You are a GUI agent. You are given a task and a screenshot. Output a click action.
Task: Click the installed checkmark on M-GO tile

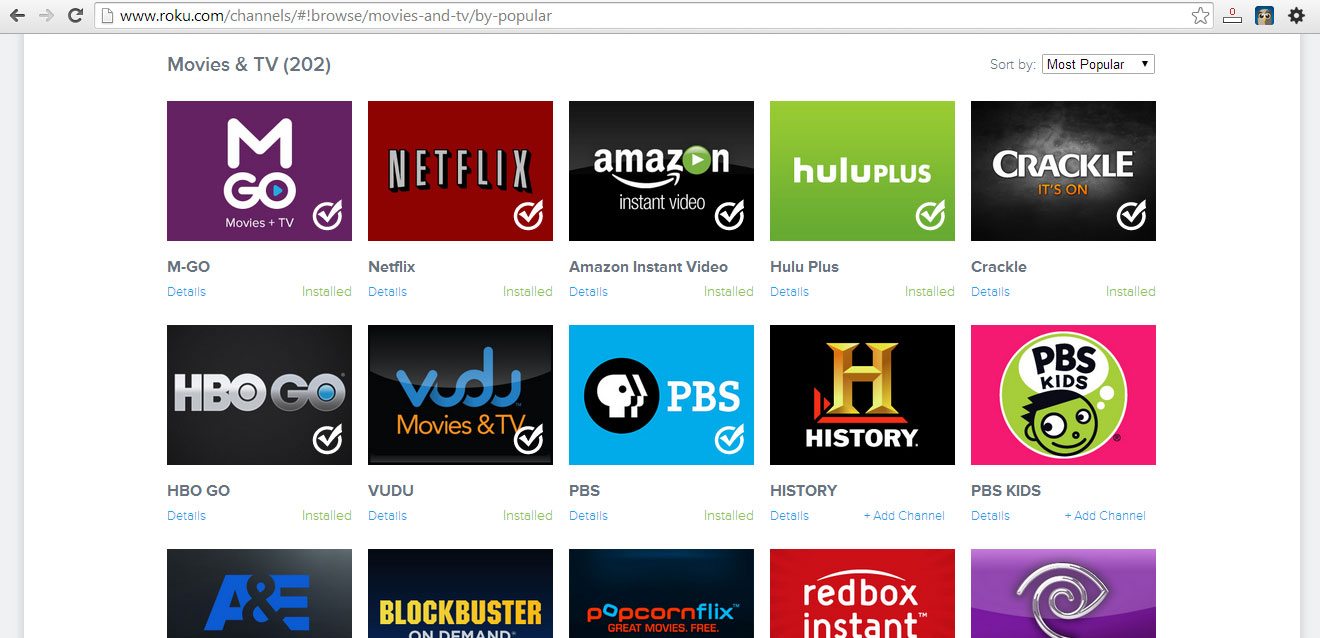(x=328, y=215)
